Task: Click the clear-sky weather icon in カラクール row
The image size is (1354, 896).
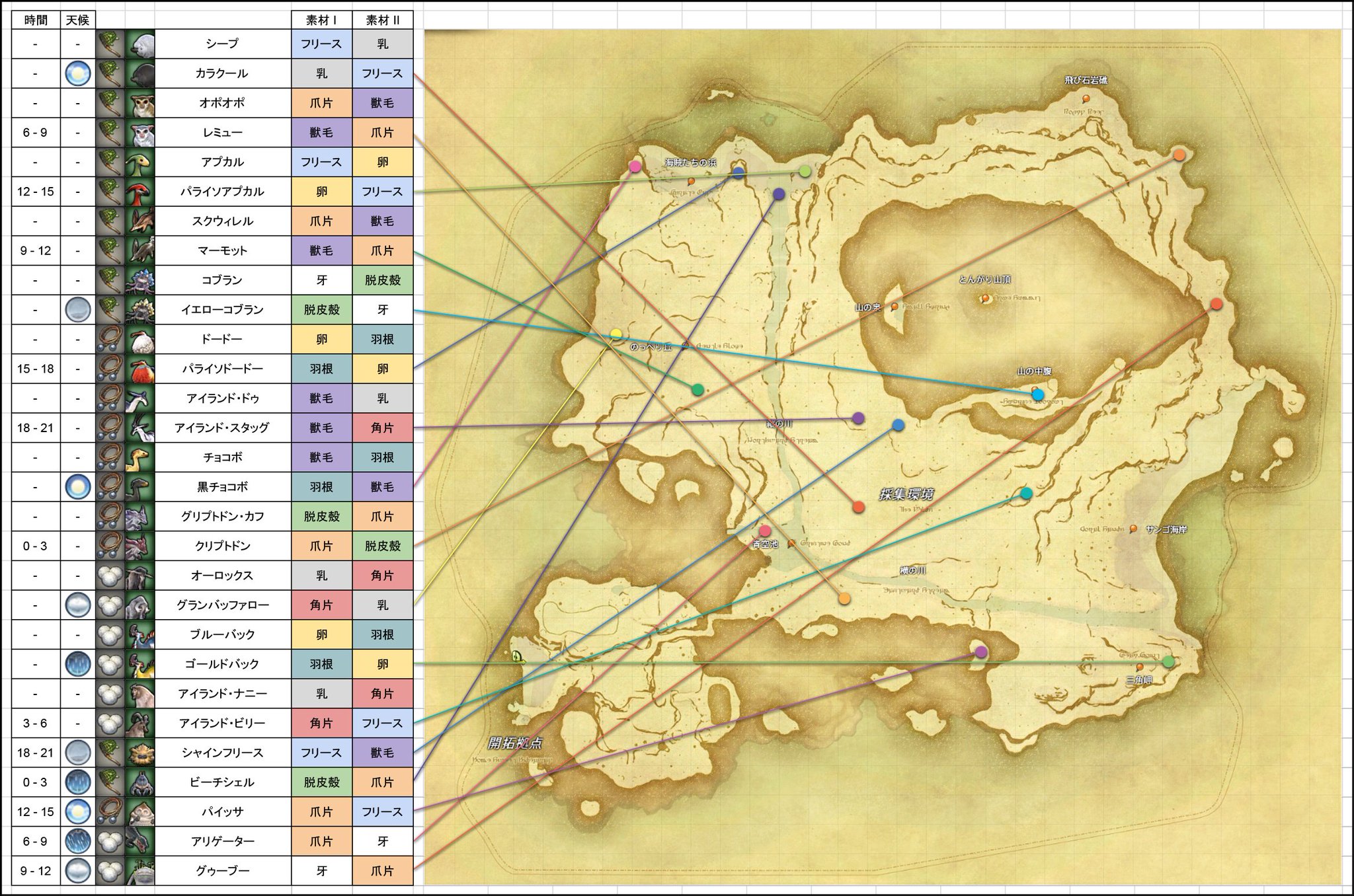Action: coord(77,74)
